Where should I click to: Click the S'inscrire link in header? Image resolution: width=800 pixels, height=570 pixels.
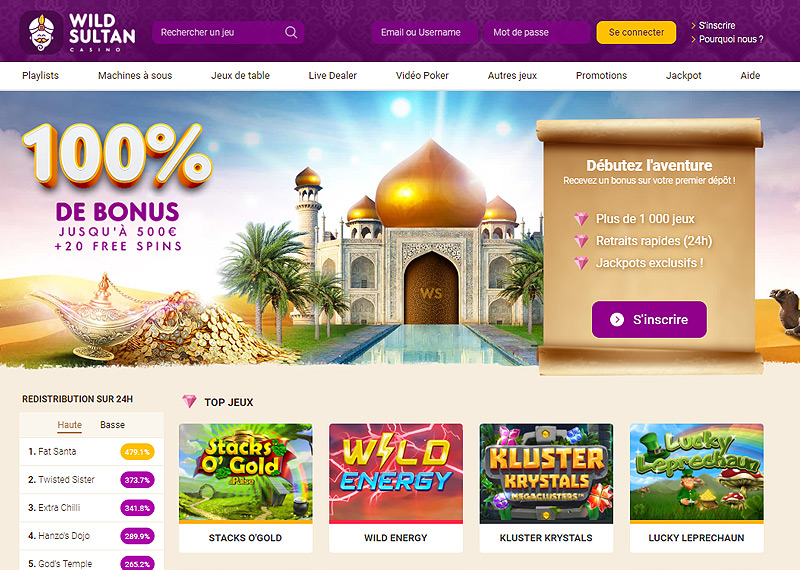point(717,26)
